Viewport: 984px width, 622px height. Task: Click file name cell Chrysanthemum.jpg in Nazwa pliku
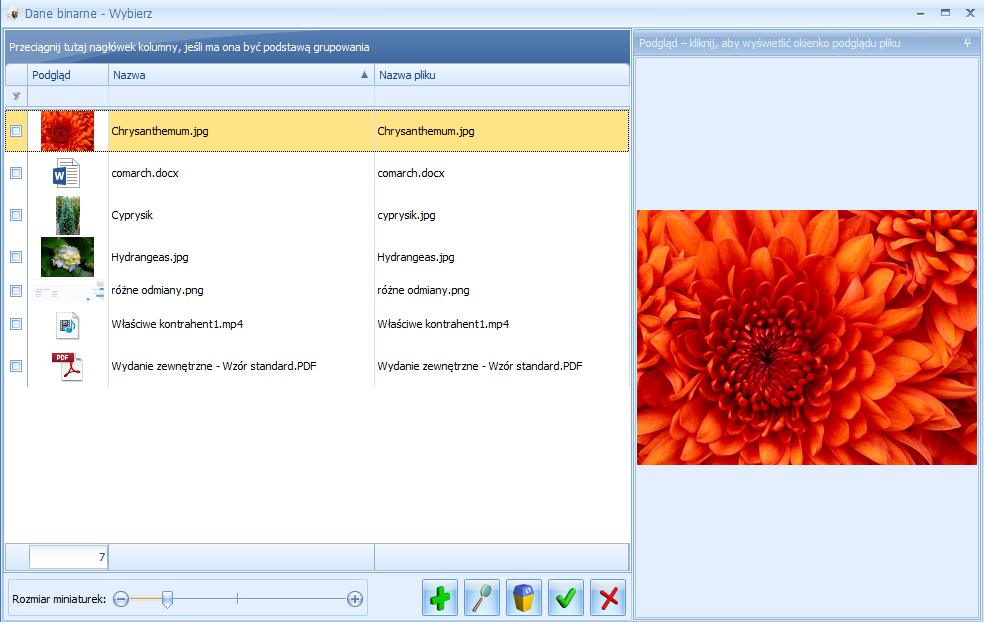pyautogui.click(x=501, y=131)
